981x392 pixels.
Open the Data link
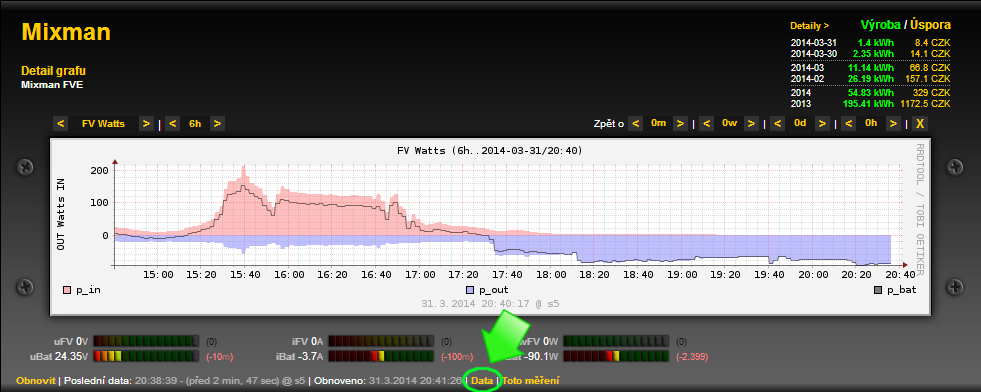point(482,380)
